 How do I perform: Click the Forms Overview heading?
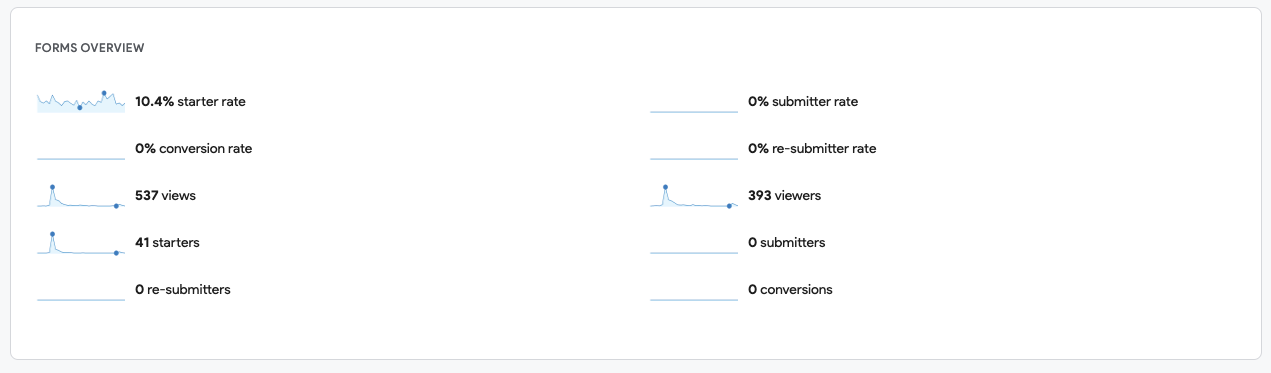(x=90, y=48)
